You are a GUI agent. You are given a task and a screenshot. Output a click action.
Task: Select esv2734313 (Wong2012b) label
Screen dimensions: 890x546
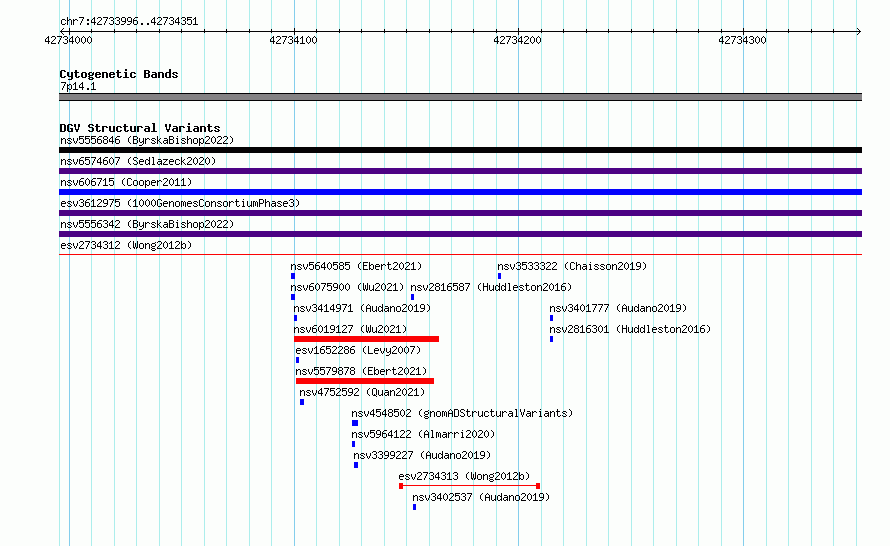click(464, 476)
